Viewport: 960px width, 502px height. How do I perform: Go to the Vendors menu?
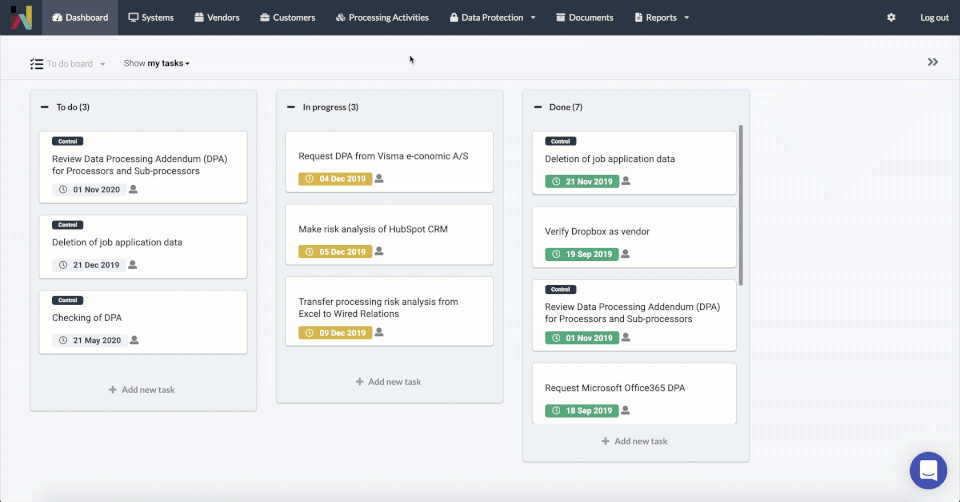[216, 18]
